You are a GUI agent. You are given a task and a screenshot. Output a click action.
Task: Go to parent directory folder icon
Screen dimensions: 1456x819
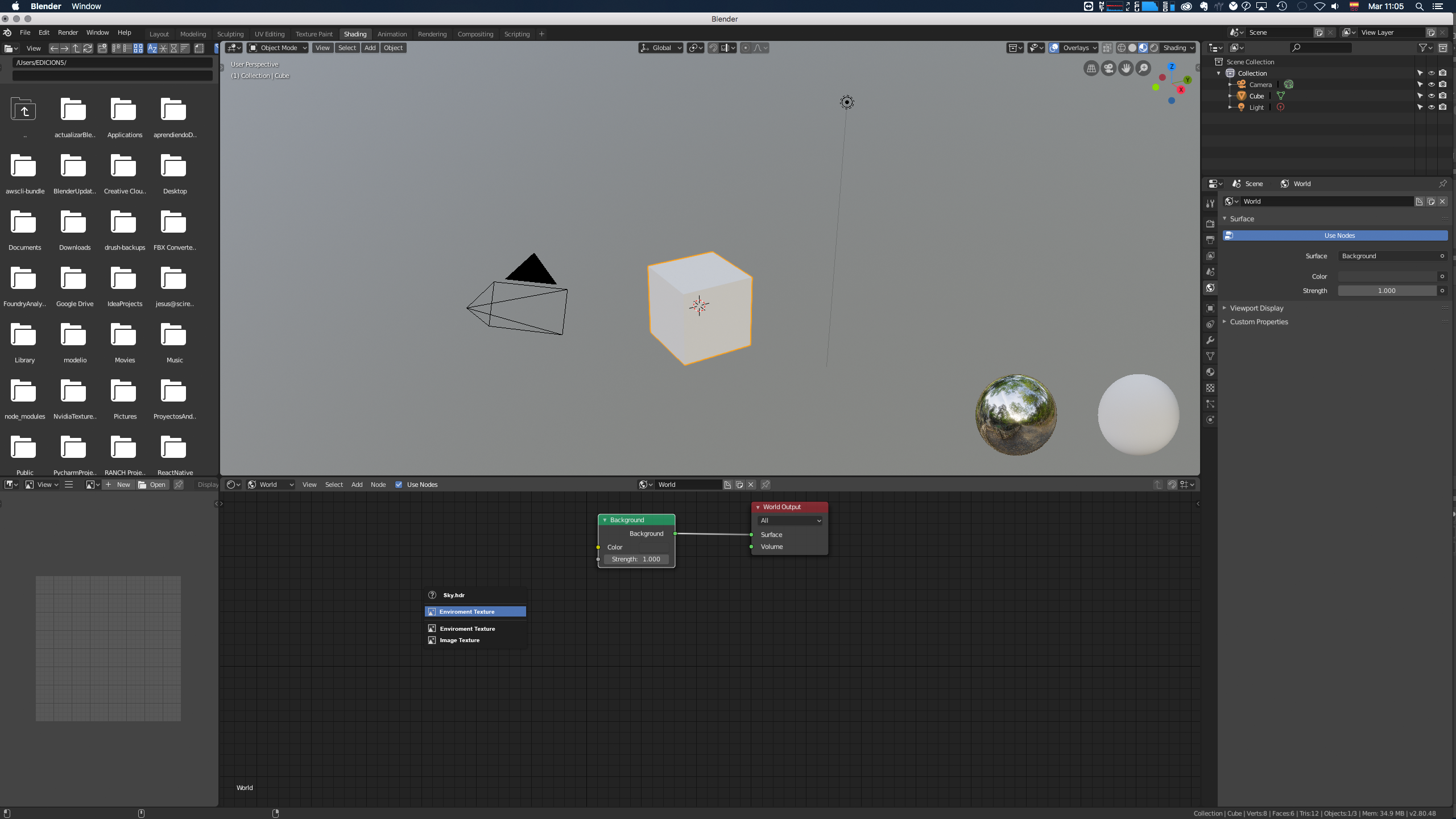[23, 109]
